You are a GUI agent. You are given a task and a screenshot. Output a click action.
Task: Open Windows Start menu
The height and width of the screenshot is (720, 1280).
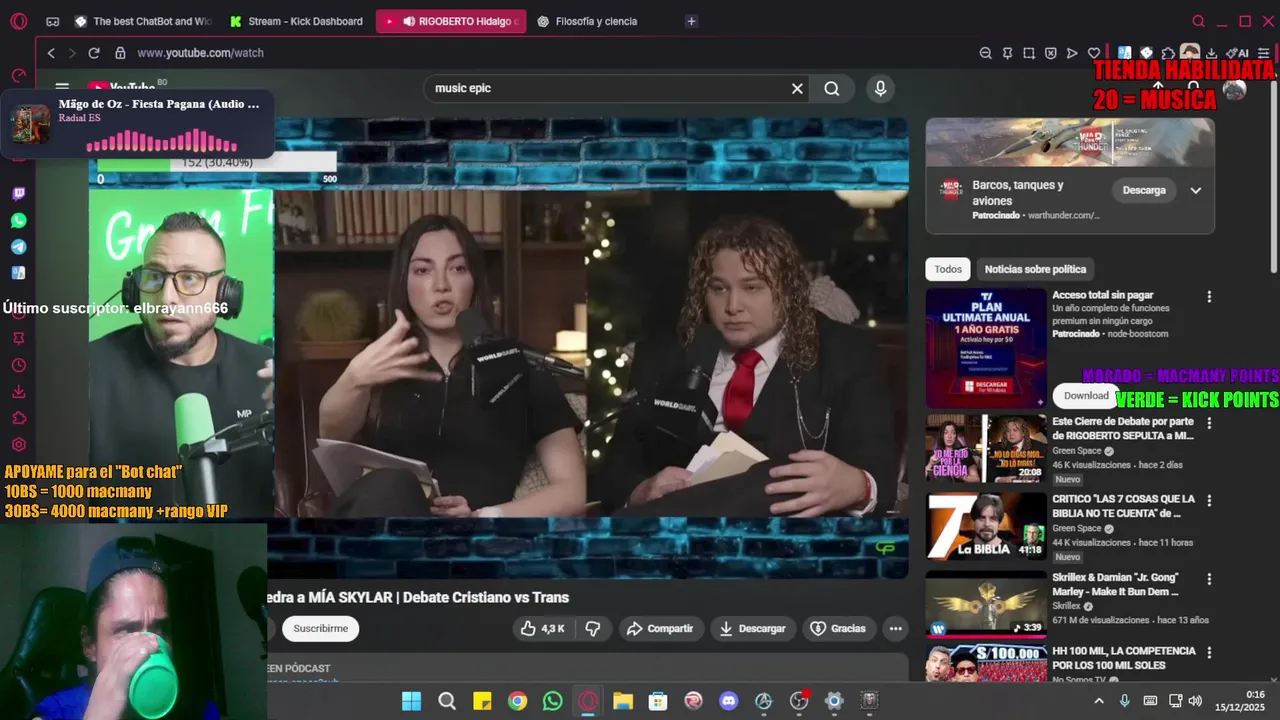click(411, 701)
